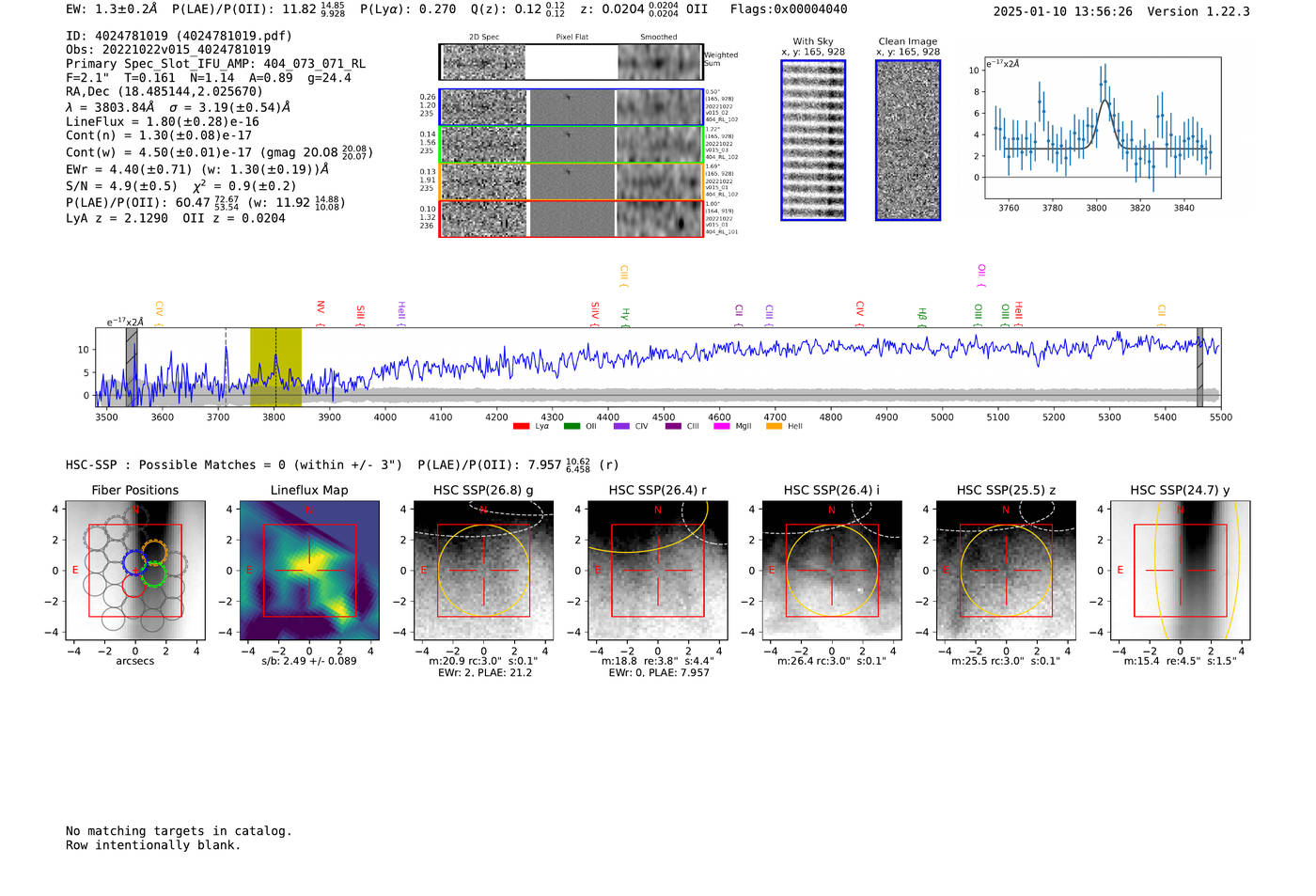1316x896 pixels.
Task: Click the Flags:0x00004040 header value
Action: tap(789, 8)
